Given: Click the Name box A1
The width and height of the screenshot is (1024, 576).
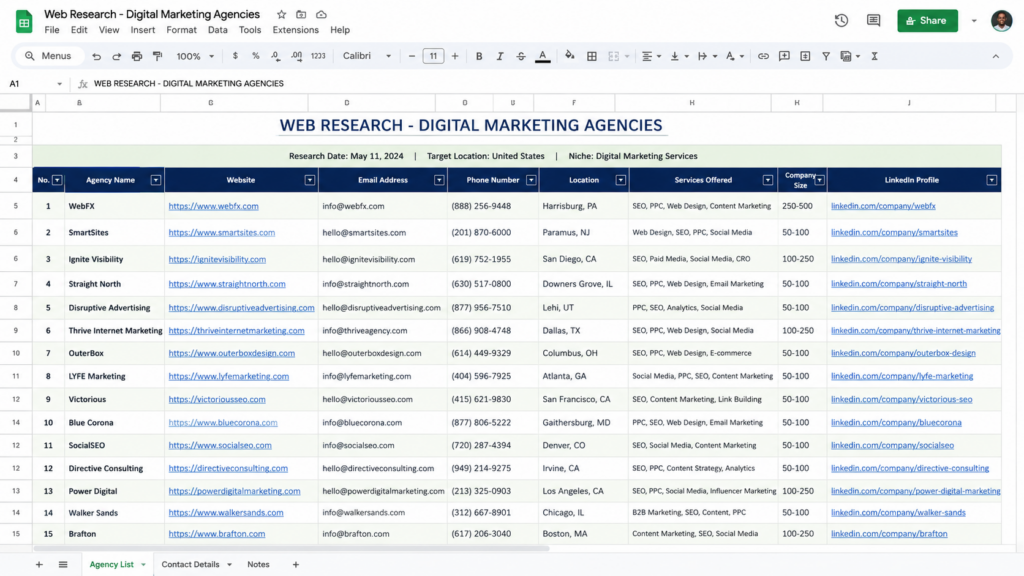Looking at the screenshot, I should 35,84.
